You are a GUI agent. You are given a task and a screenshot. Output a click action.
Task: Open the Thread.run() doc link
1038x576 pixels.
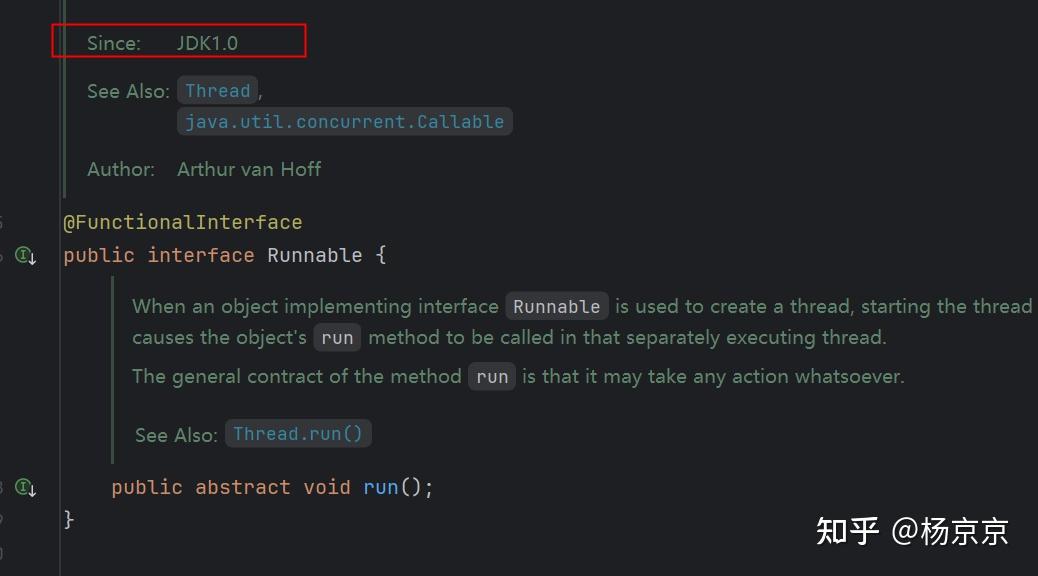point(298,434)
